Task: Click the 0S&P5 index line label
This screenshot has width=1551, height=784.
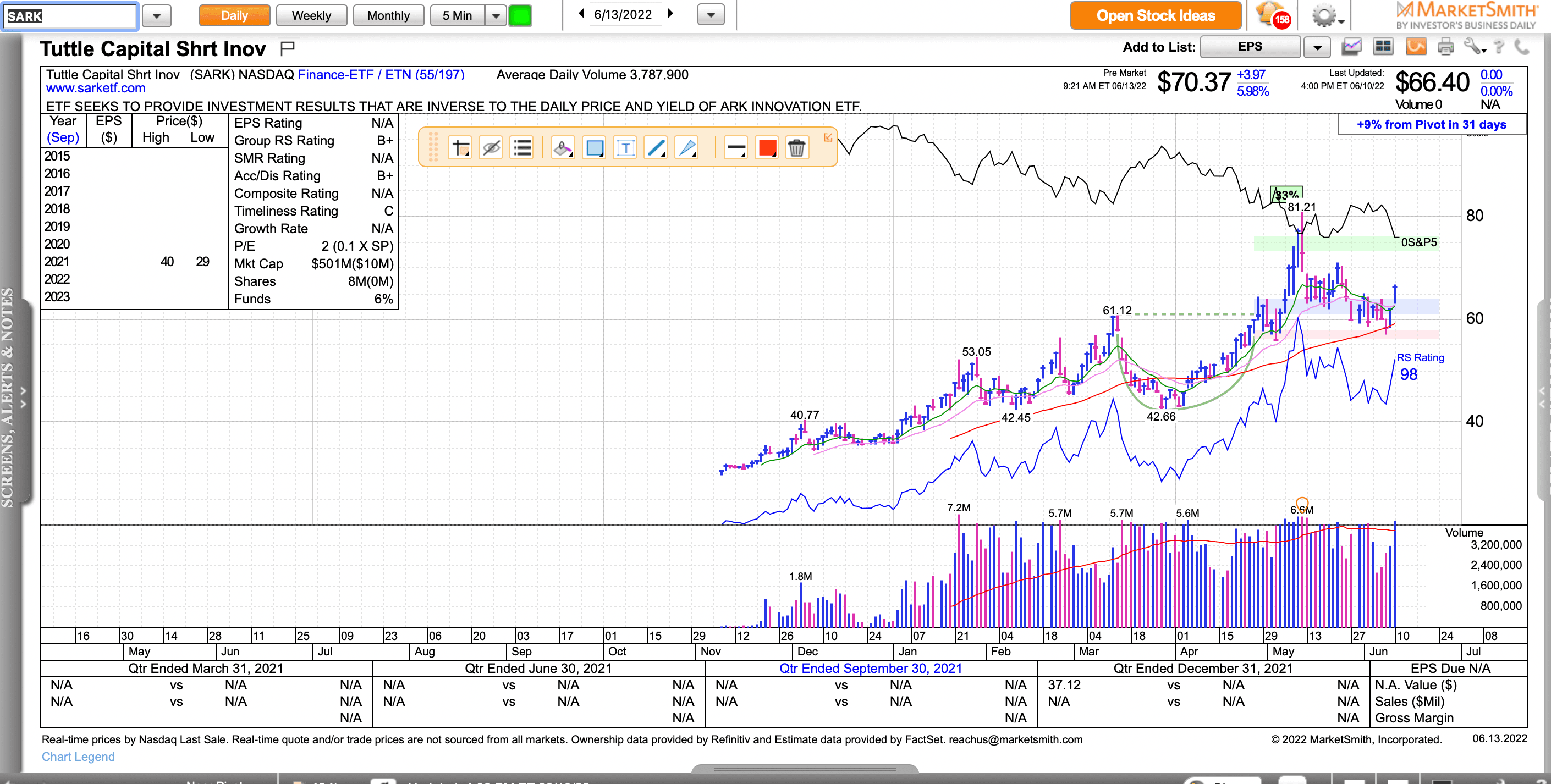Action: pos(1418,242)
